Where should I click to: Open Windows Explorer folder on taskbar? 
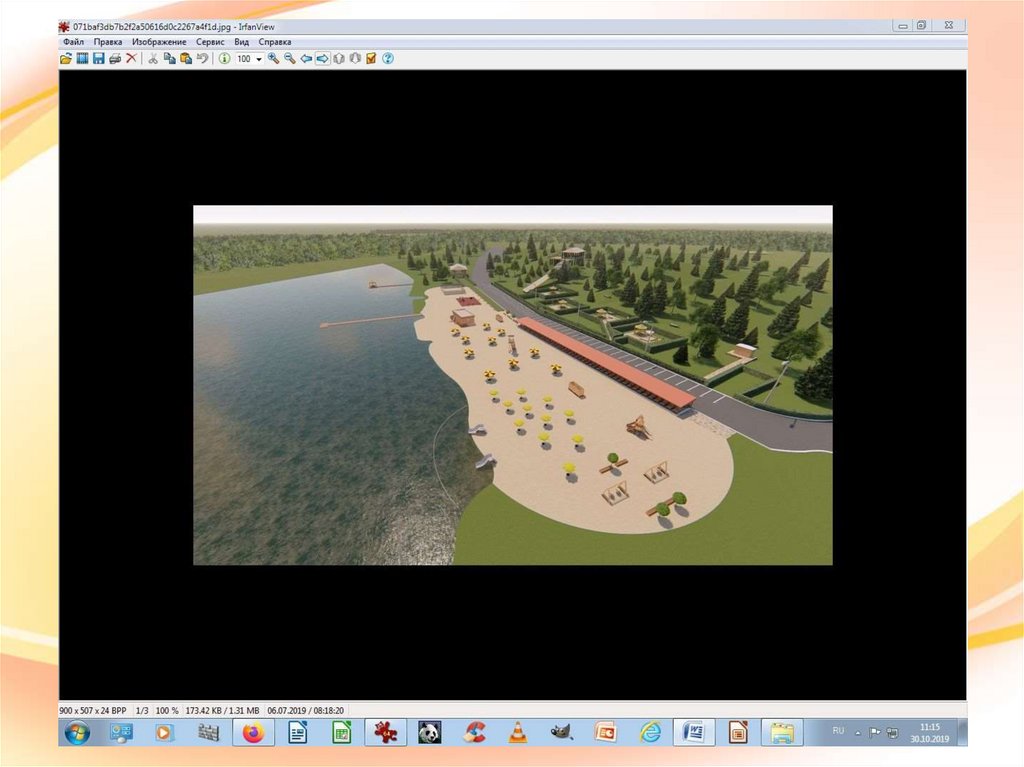782,733
